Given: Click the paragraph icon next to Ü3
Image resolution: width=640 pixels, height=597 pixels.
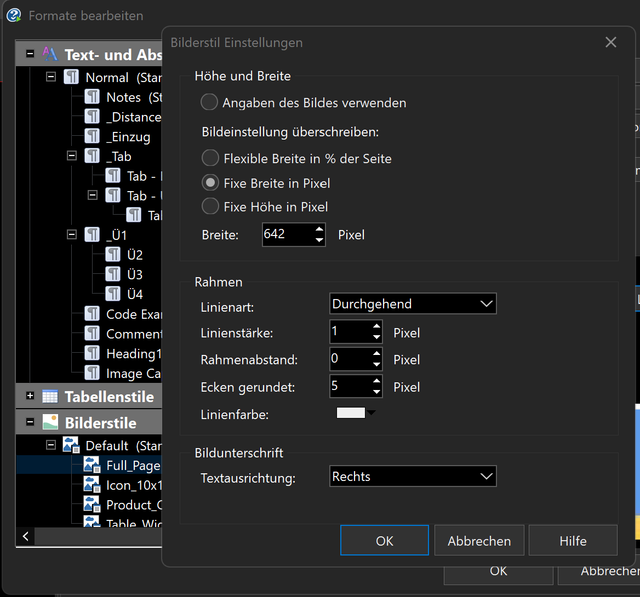Looking at the screenshot, I should (x=113, y=274).
